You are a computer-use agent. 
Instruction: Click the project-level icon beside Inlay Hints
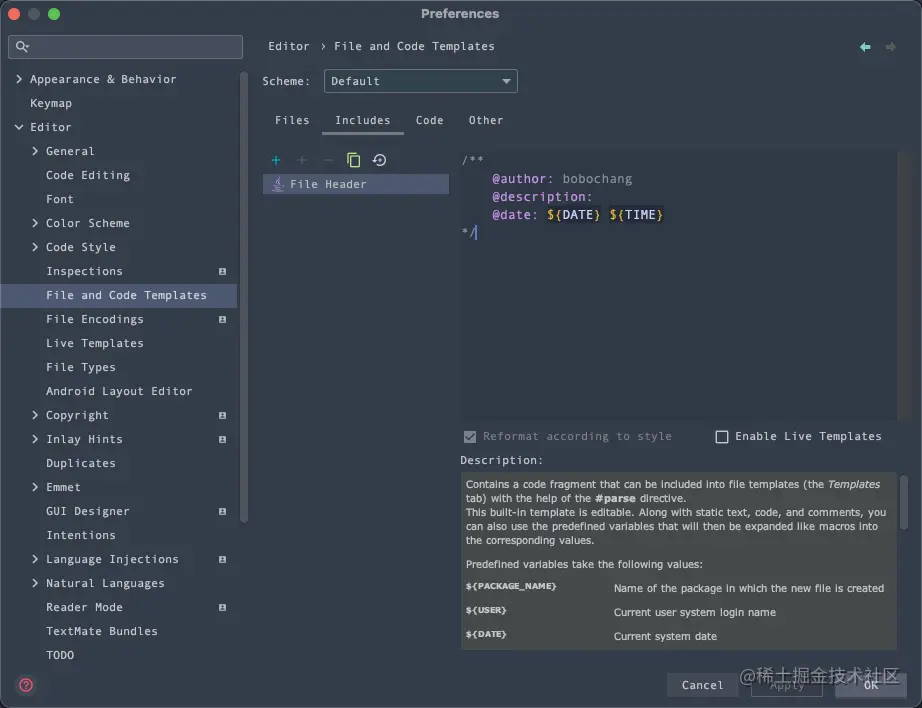coord(222,439)
